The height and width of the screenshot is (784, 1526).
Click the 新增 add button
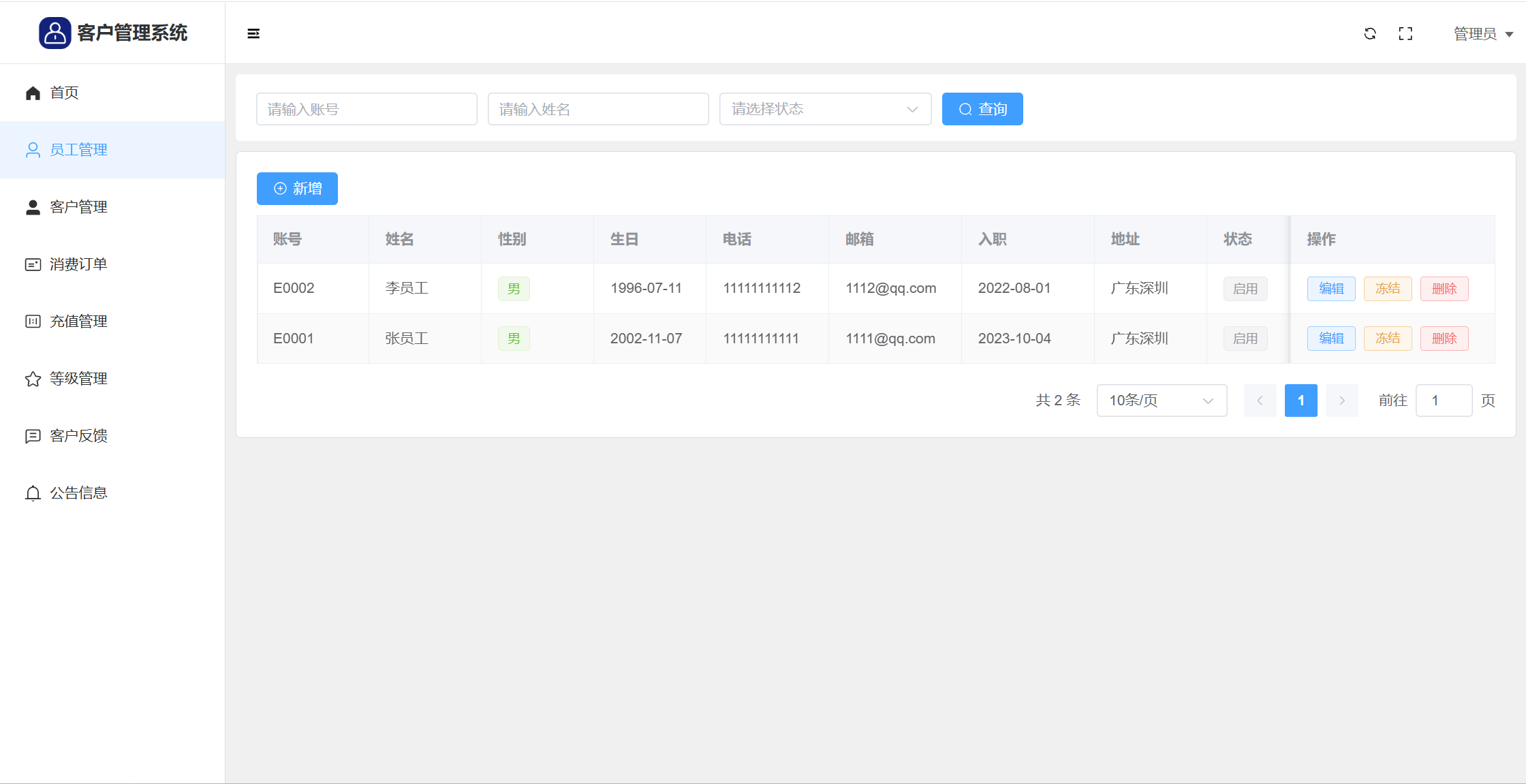point(297,189)
